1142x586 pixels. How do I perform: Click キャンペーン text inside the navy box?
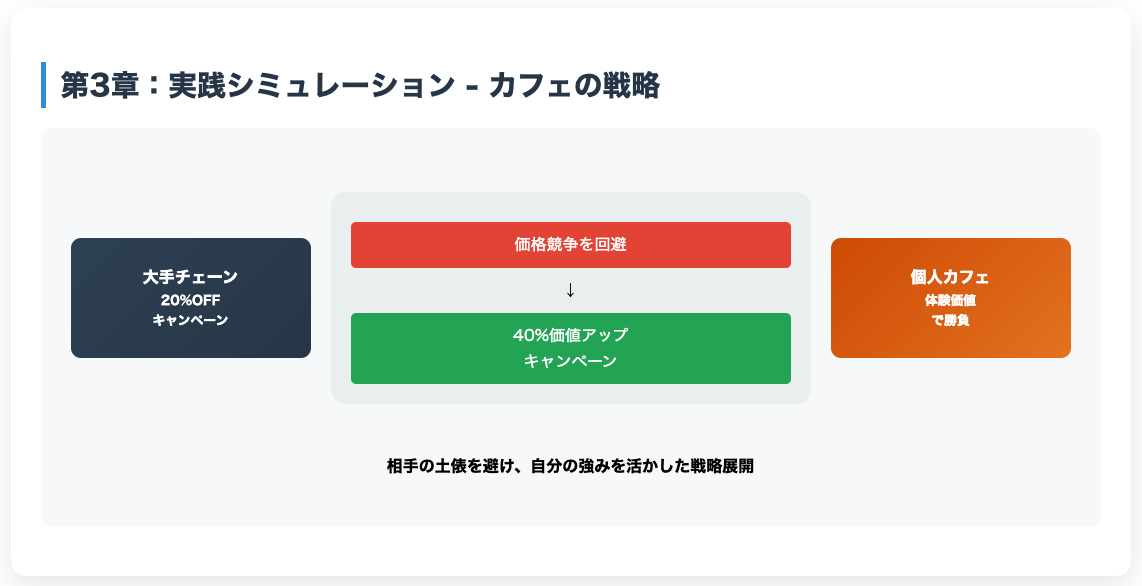pos(190,320)
